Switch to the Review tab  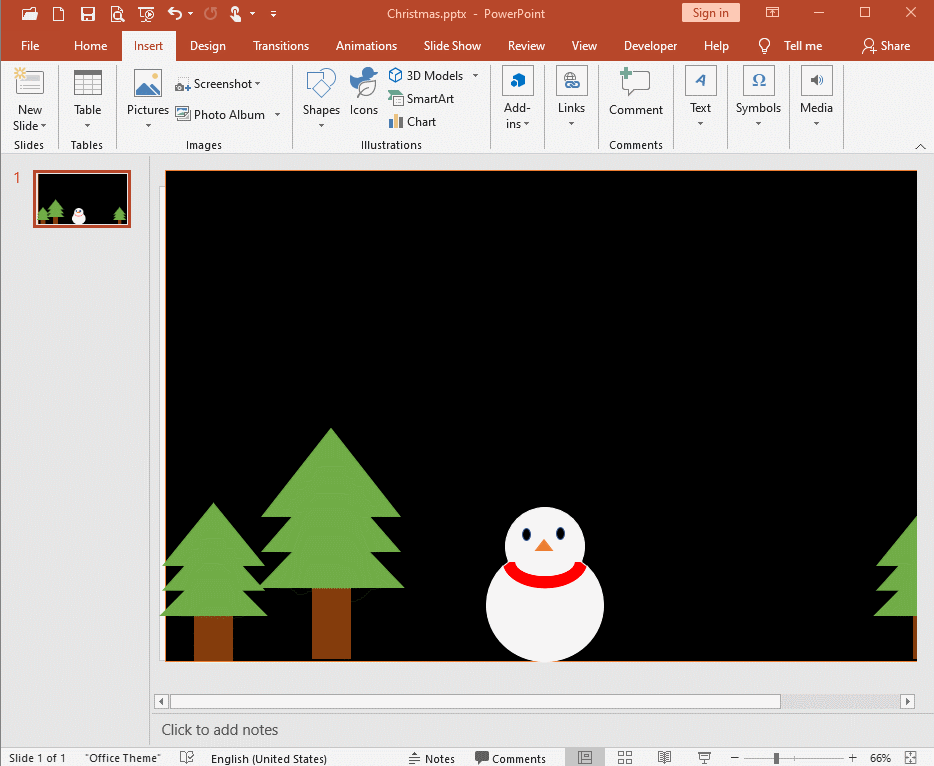point(526,46)
